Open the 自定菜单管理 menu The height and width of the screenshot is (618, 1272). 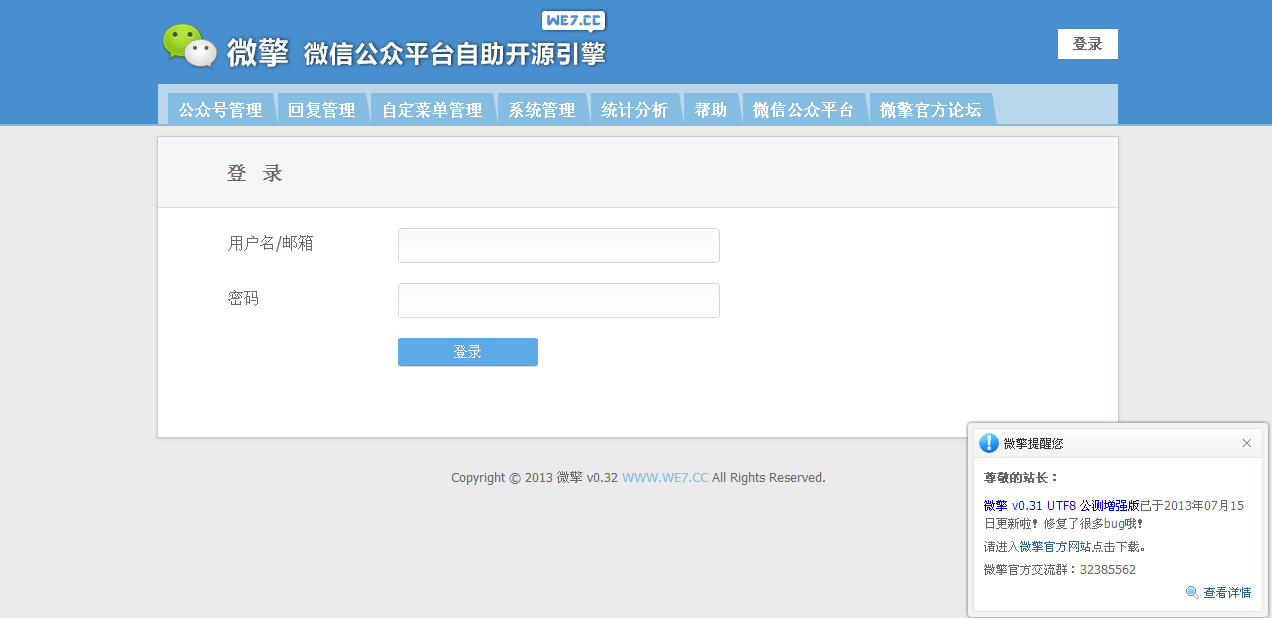(x=432, y=109)
